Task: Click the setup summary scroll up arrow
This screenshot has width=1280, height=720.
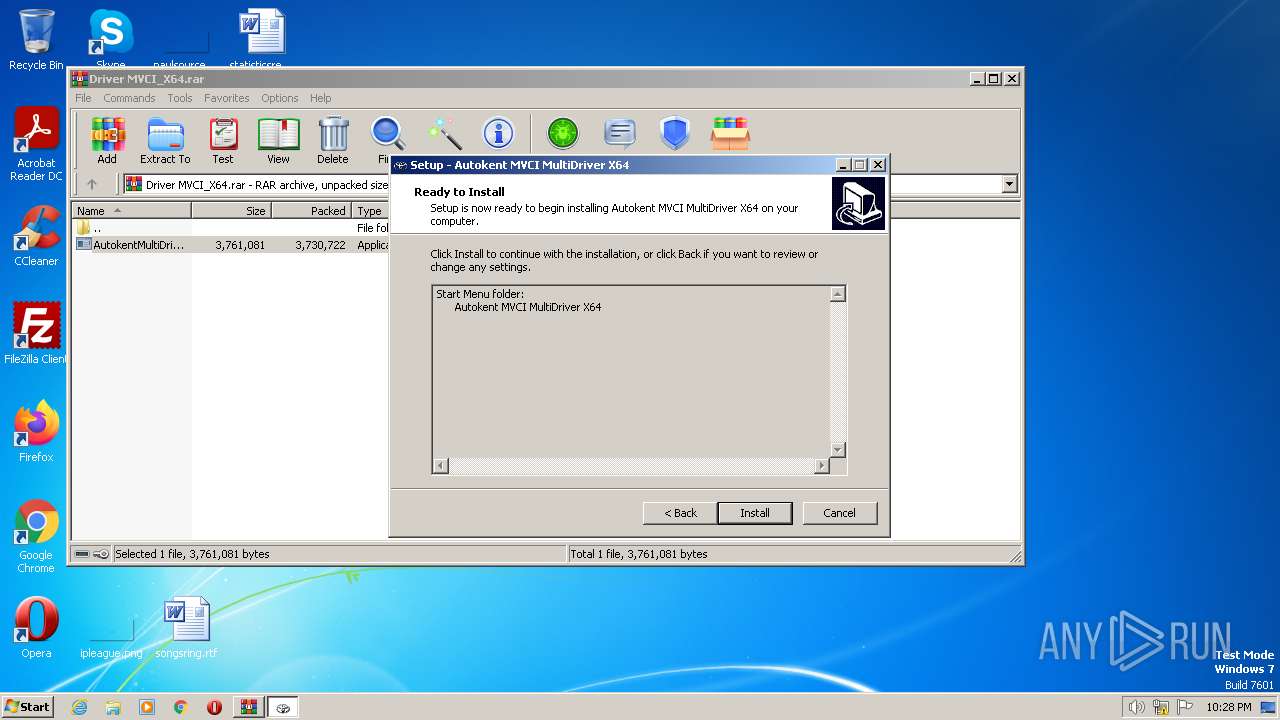Action: (x=838, y=294)
